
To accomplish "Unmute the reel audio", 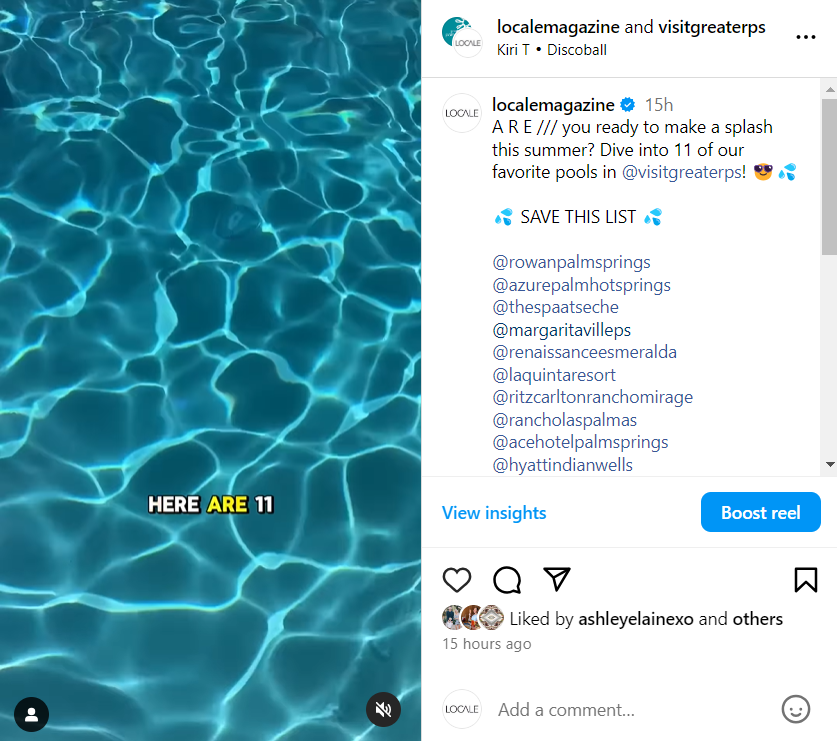I will tap(383, 710).
